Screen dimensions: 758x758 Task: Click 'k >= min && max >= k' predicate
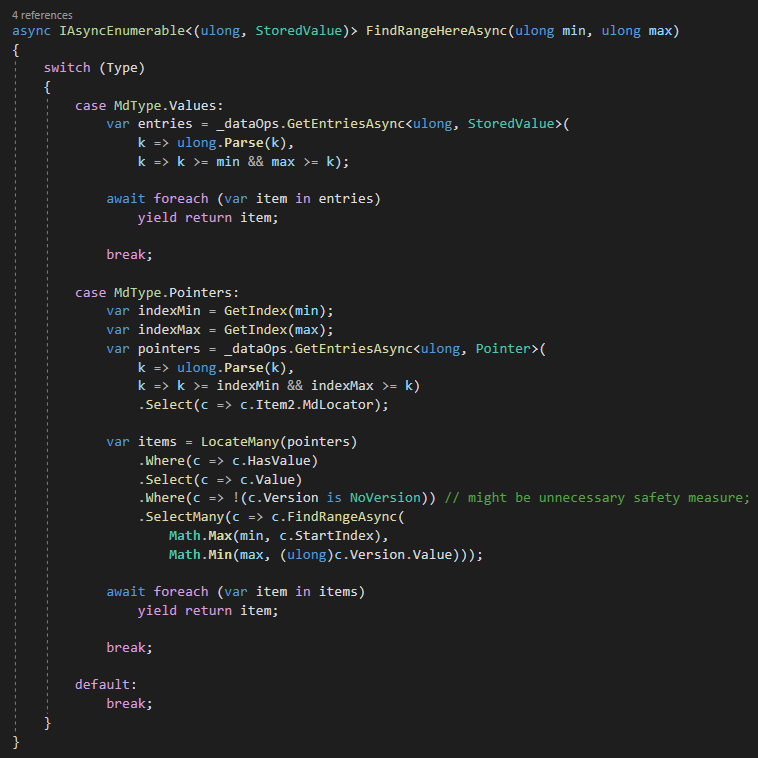tap(255, 161)
